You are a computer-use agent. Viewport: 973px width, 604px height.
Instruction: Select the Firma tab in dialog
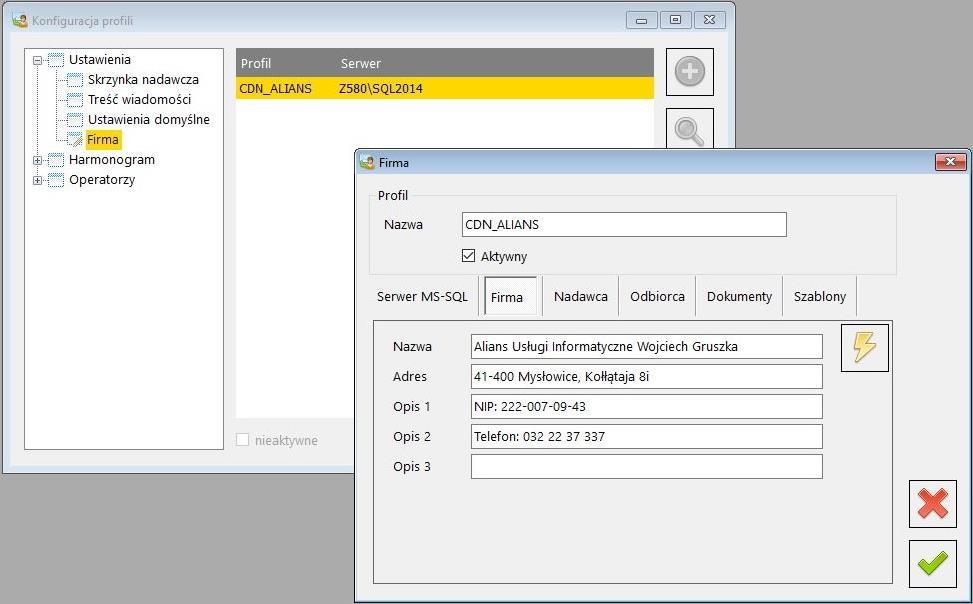click(x=509, y=297)
